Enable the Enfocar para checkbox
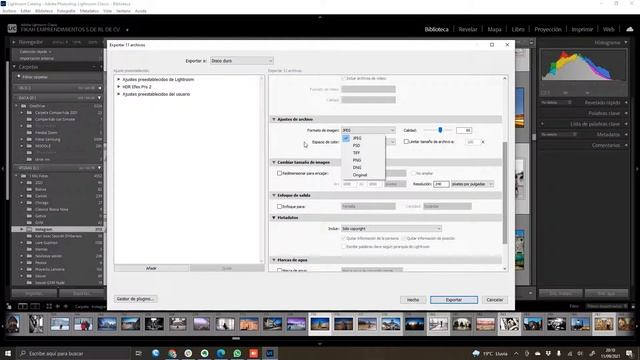640x360 pixels. (280, 207)
